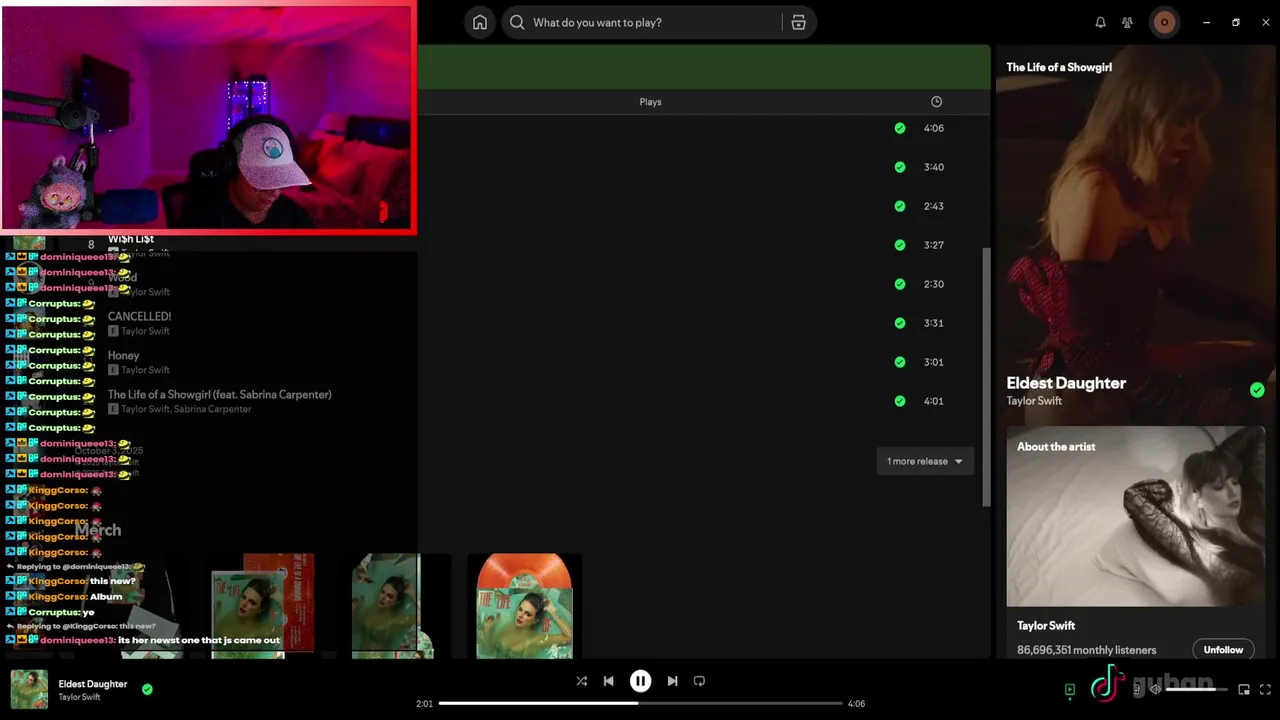Go to Spotify Home via house icon

(x=480, y=22)
